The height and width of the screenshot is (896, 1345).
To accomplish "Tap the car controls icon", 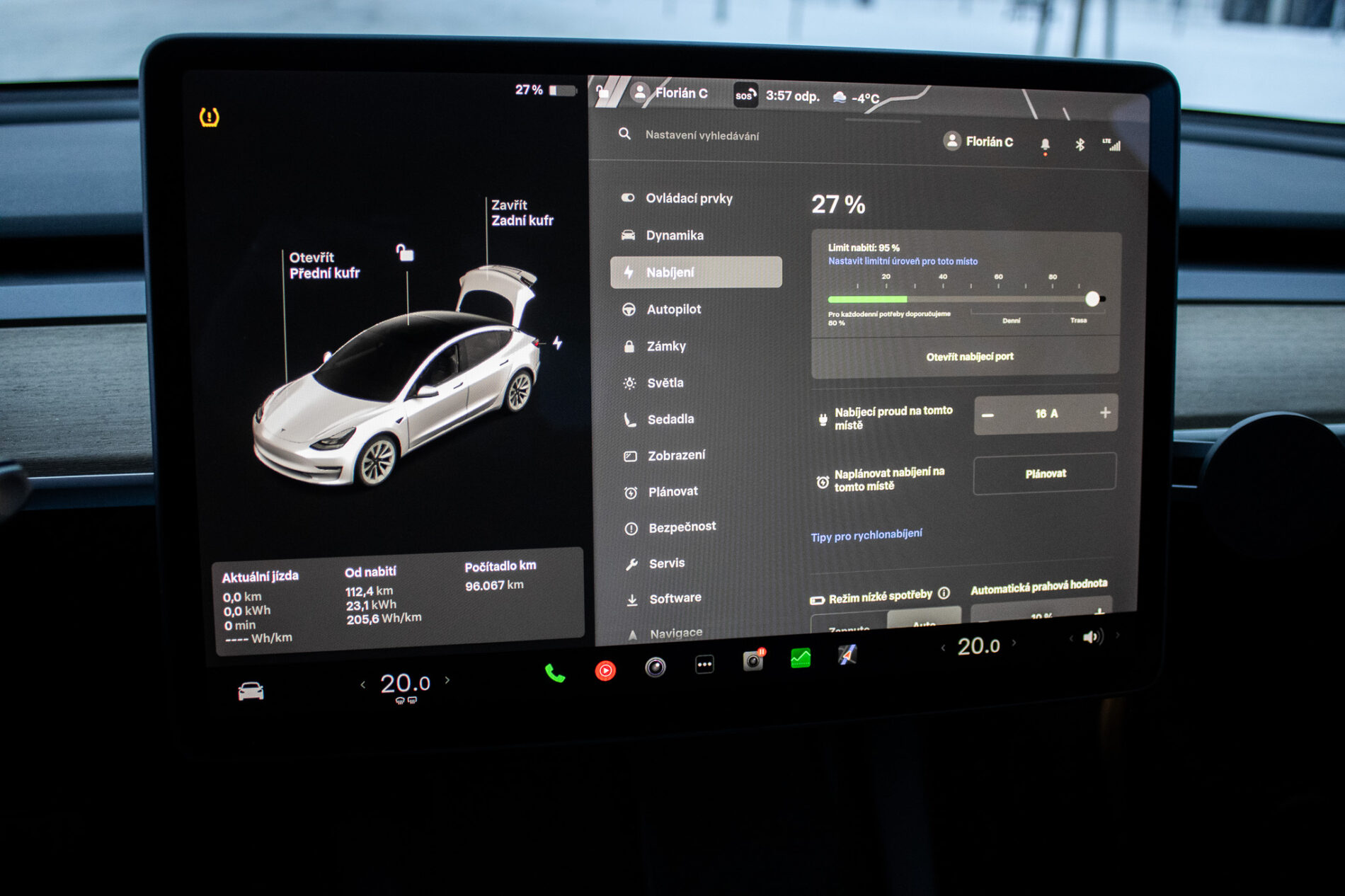I will [251, 691].
